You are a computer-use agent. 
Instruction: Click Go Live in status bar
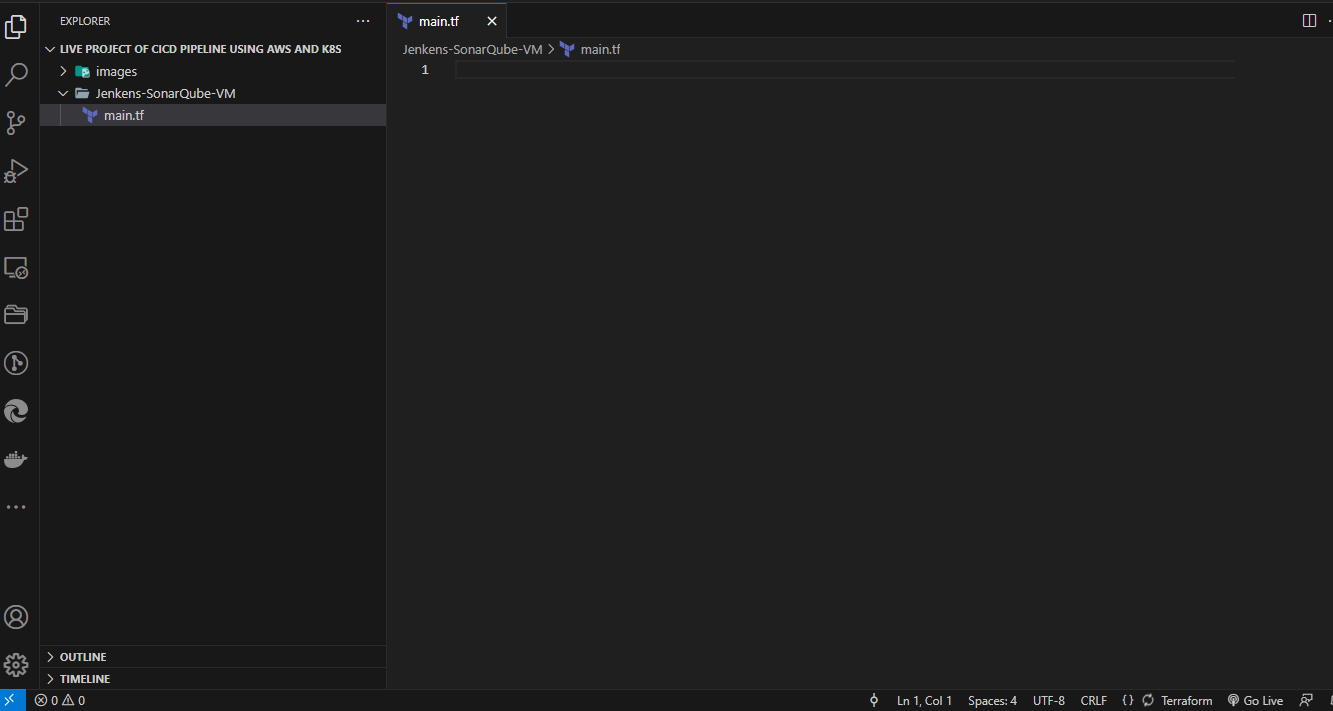click(x=1255, y=701)
